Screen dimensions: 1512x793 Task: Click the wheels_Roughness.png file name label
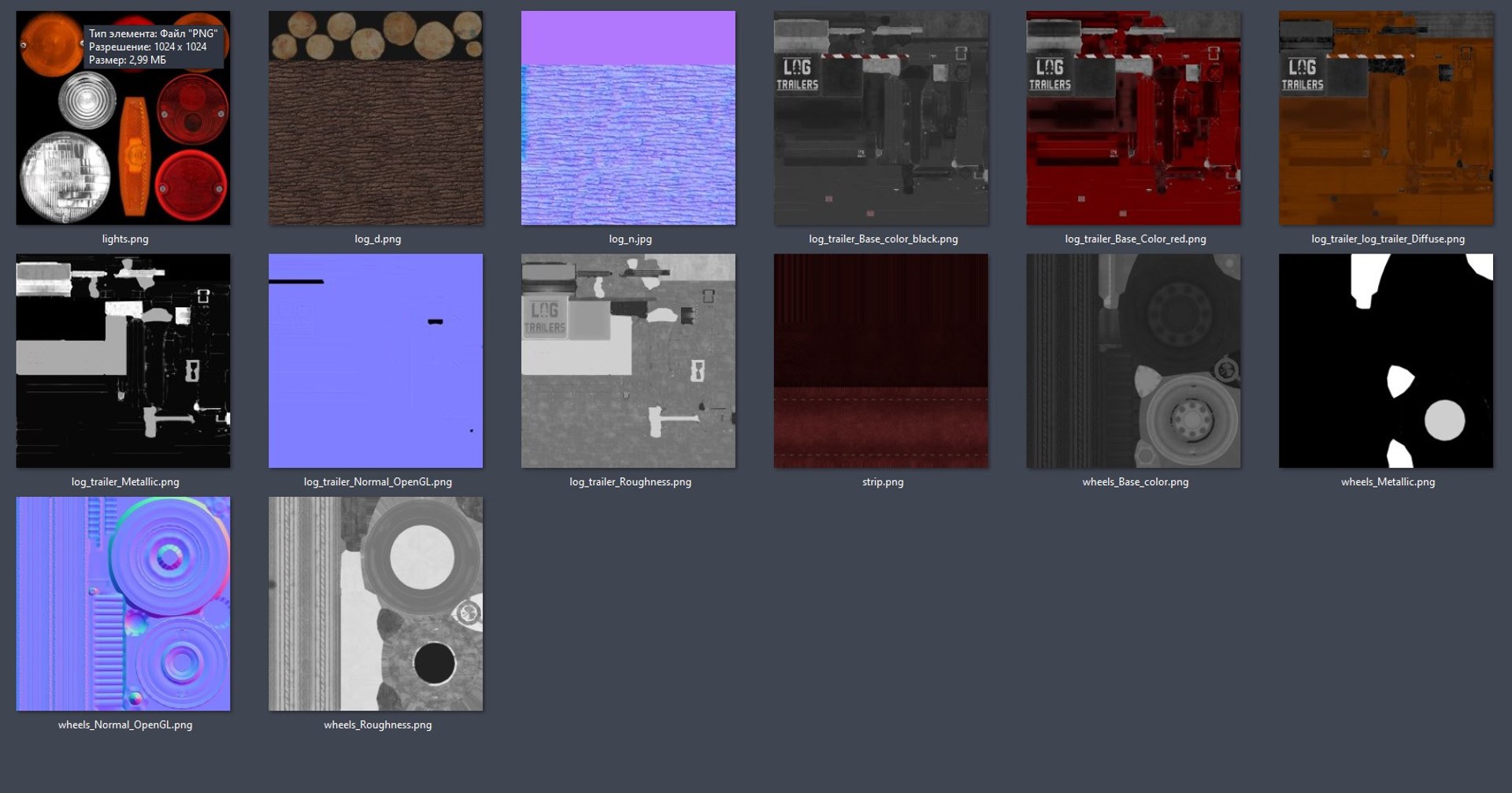(378, 724)
